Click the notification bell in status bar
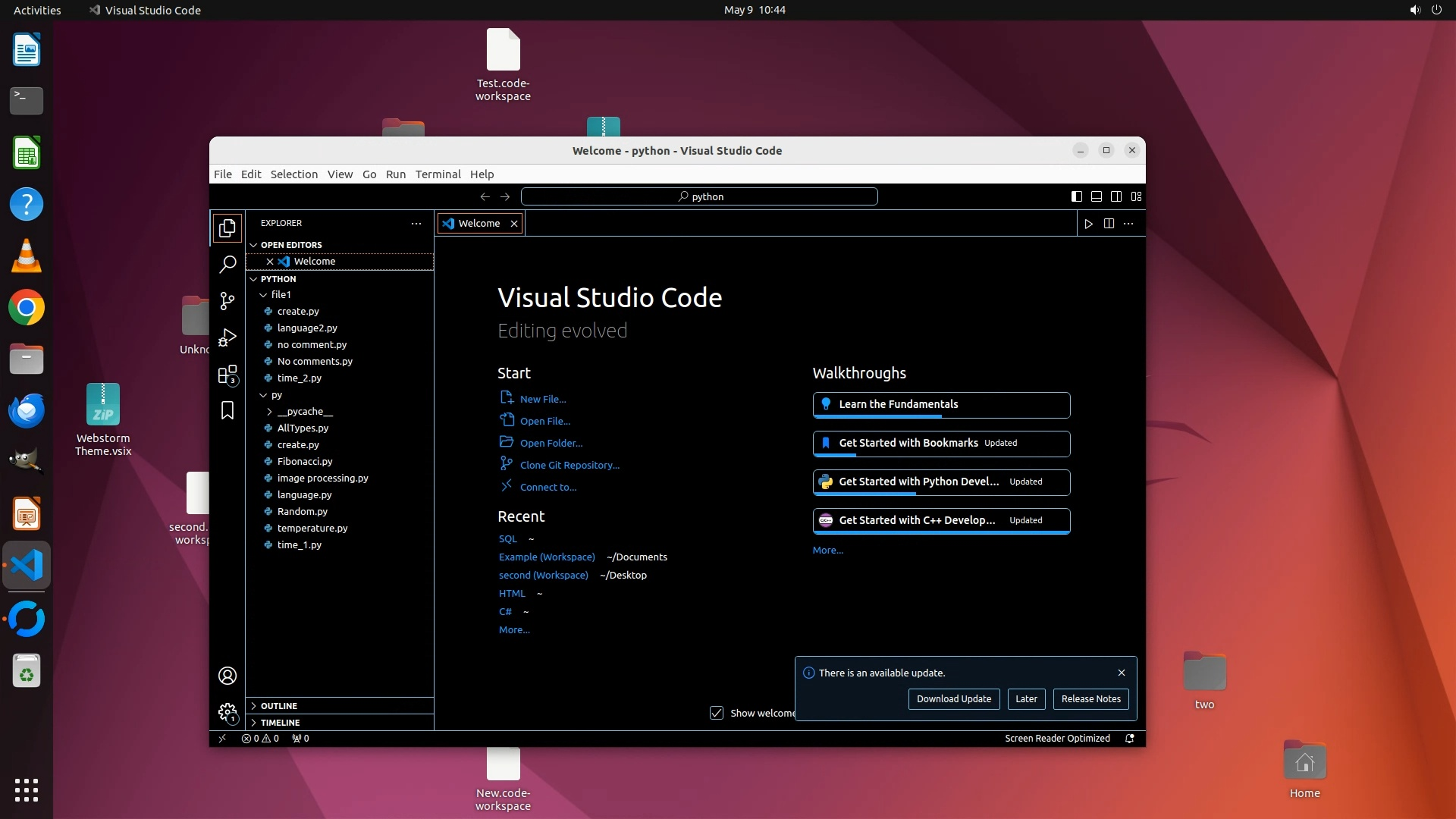 pyautogui.click(x=1130, y=739)
